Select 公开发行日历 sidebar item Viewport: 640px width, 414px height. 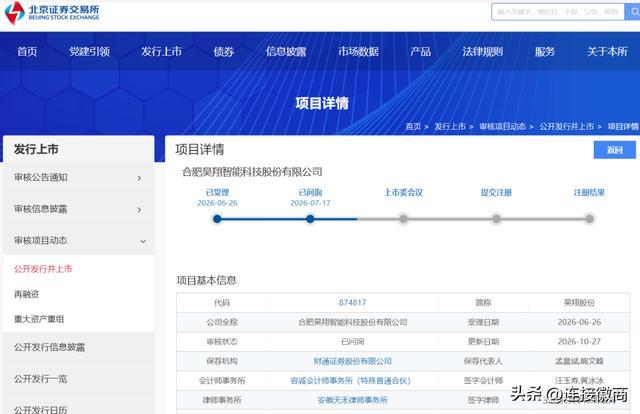pos(78,408)
